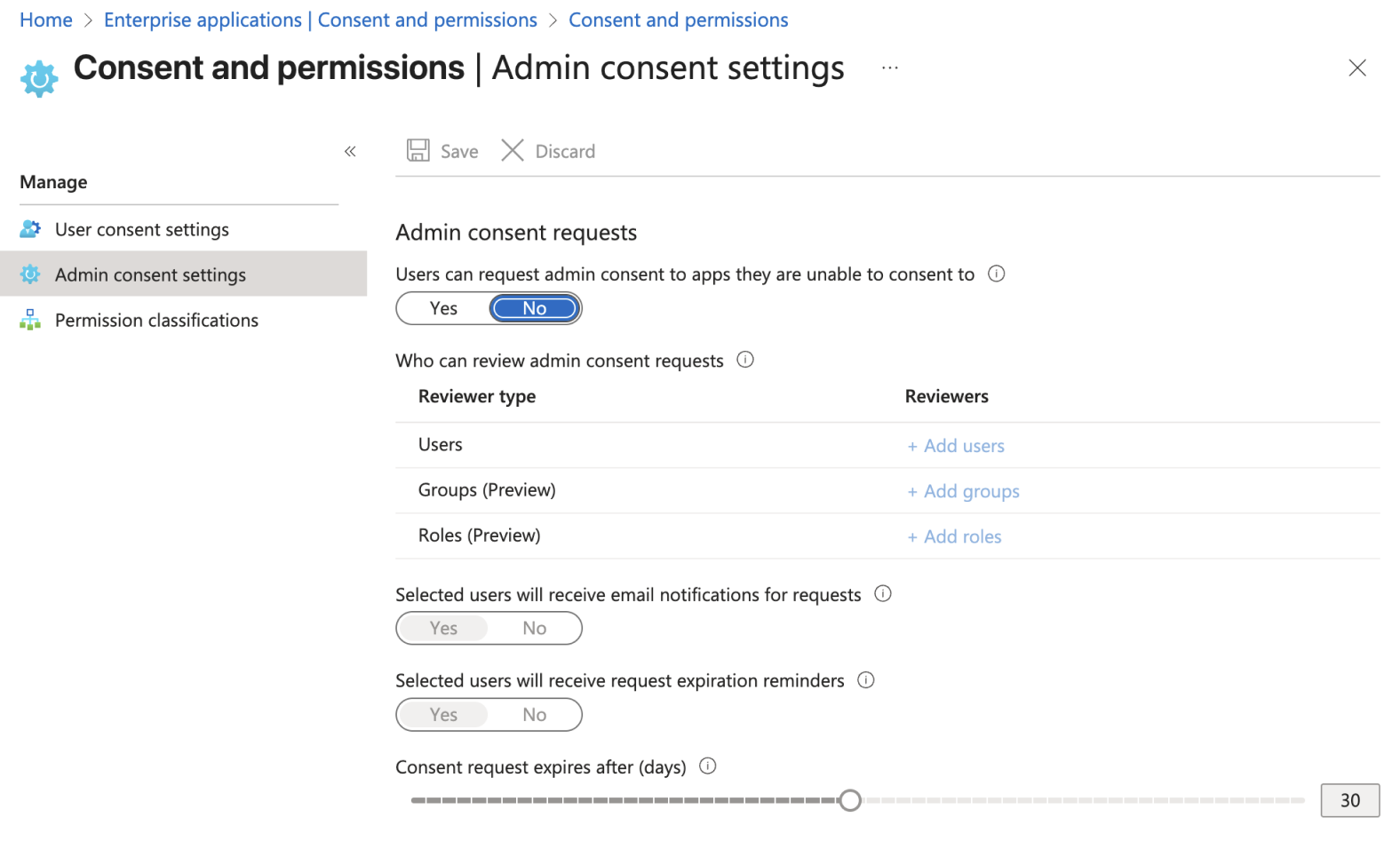This screenshot has height=849, width=1400.
Task: Click the Permission classifications hierarchy icon
Action: click(30, 320)
